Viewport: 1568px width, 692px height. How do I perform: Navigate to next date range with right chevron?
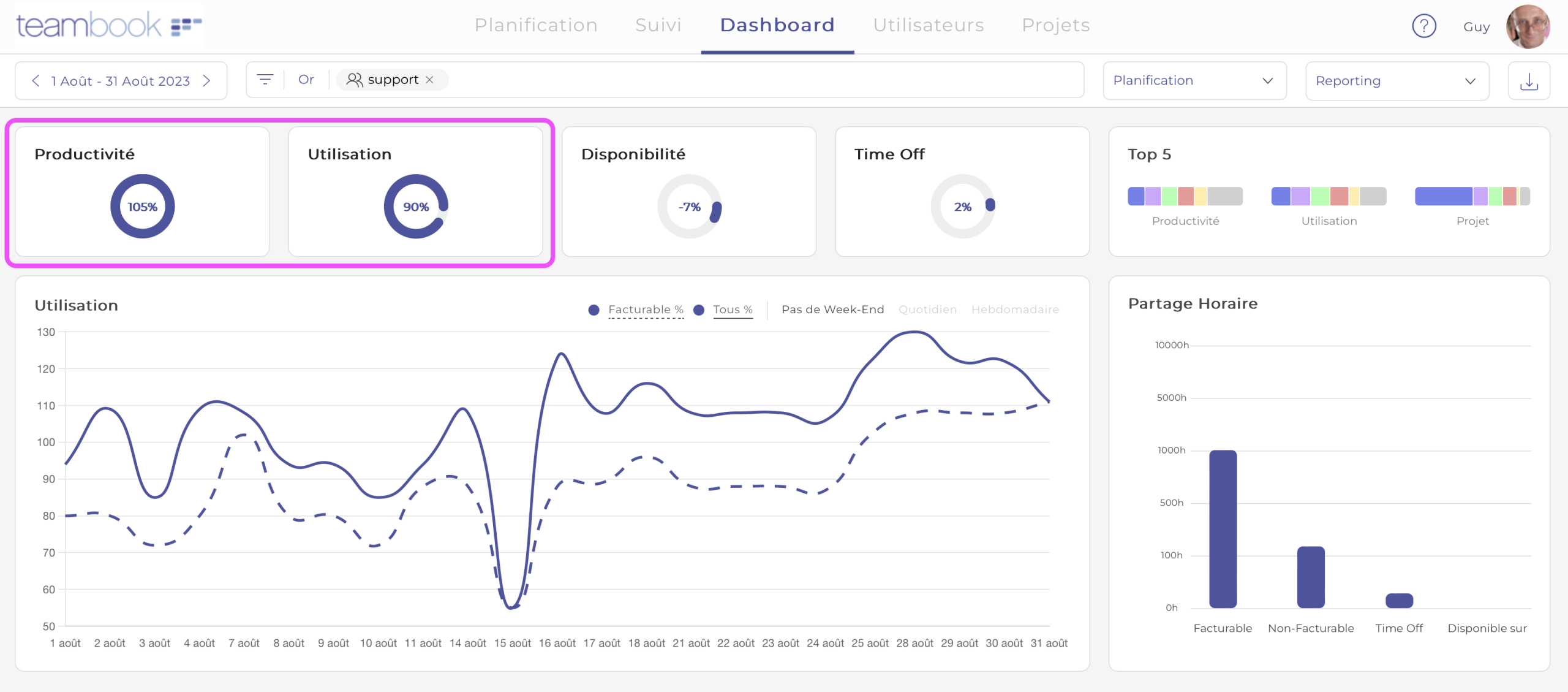tap(207, 80)
